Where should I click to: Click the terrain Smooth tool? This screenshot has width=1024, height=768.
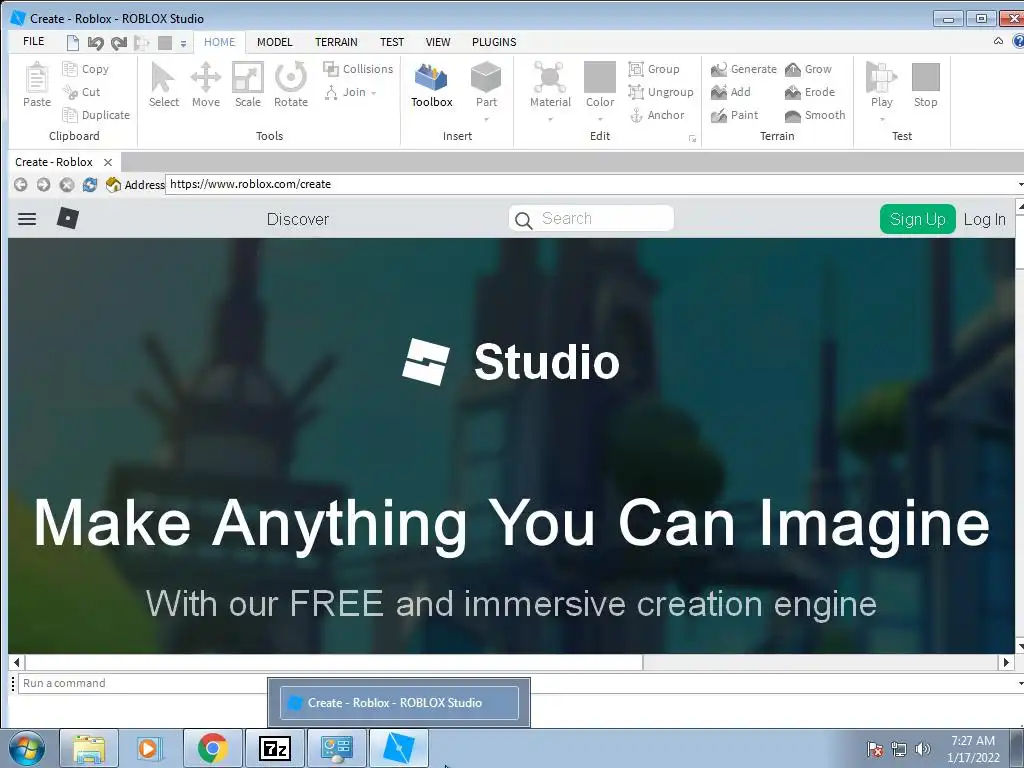[815, 115]
